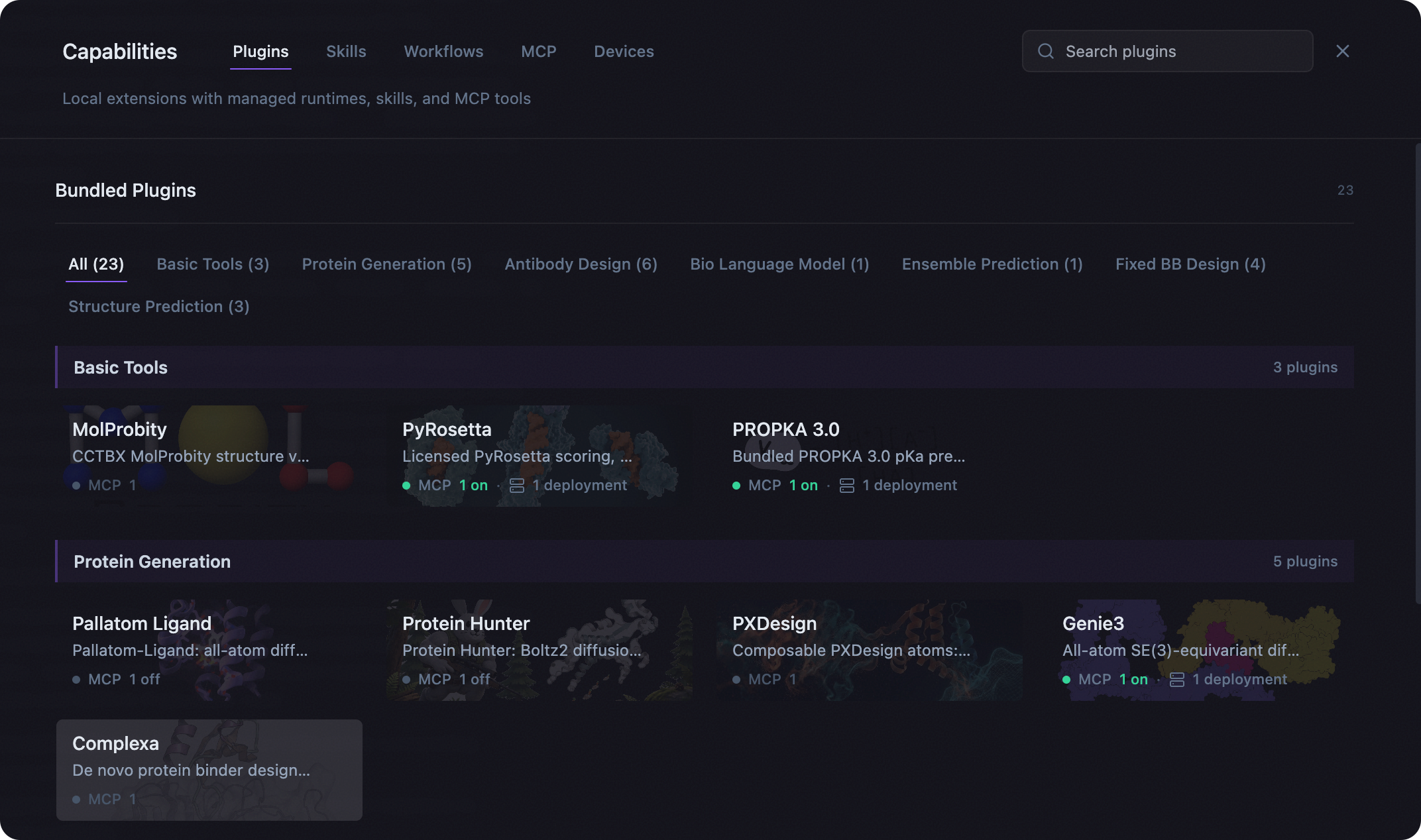This screenshot has height=840, width=1421.
Task: Click the "1 on" MCP status on Genie3
Action: [1133, 680]
